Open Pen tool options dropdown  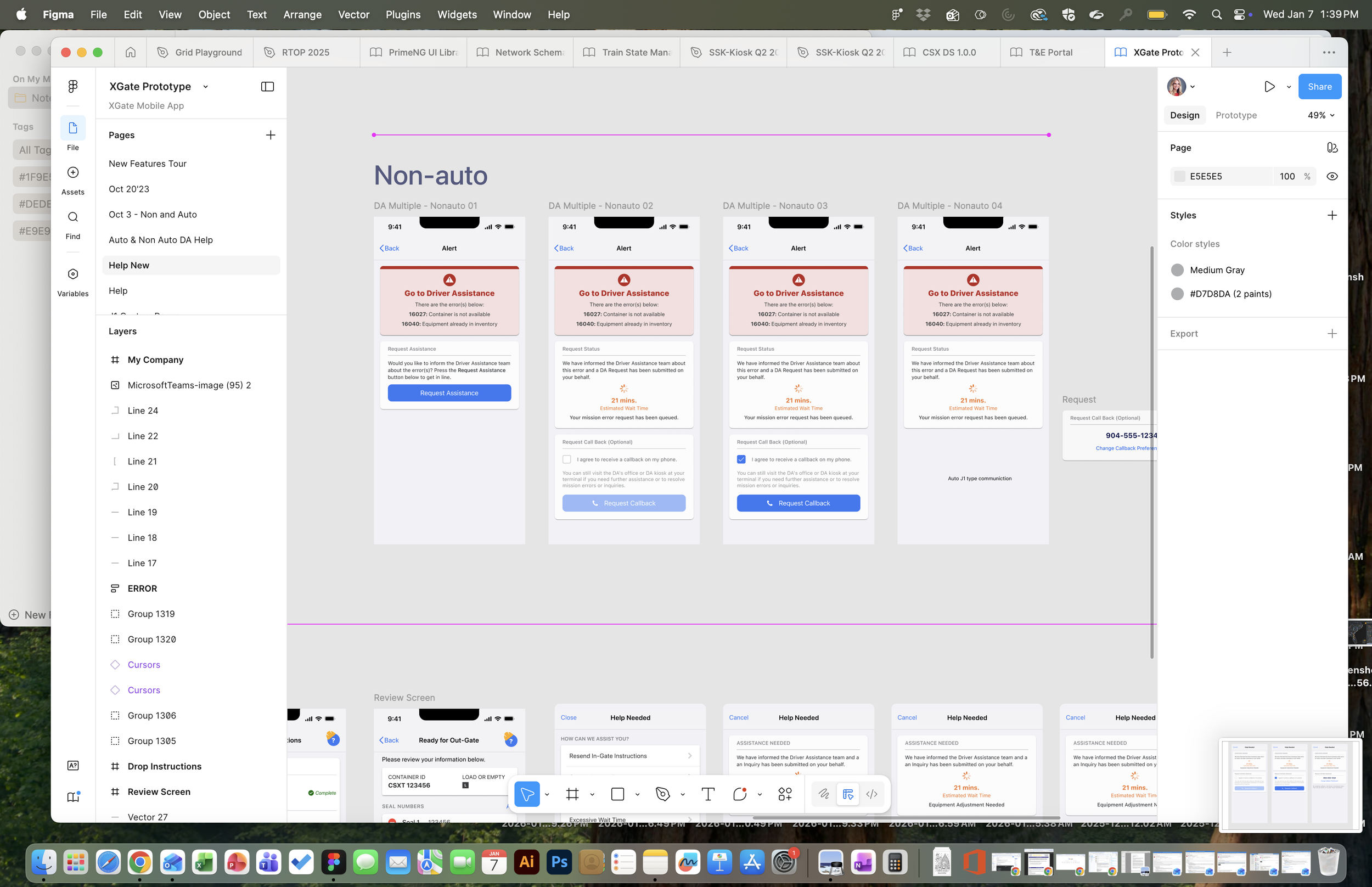click(x=682, y=795)
